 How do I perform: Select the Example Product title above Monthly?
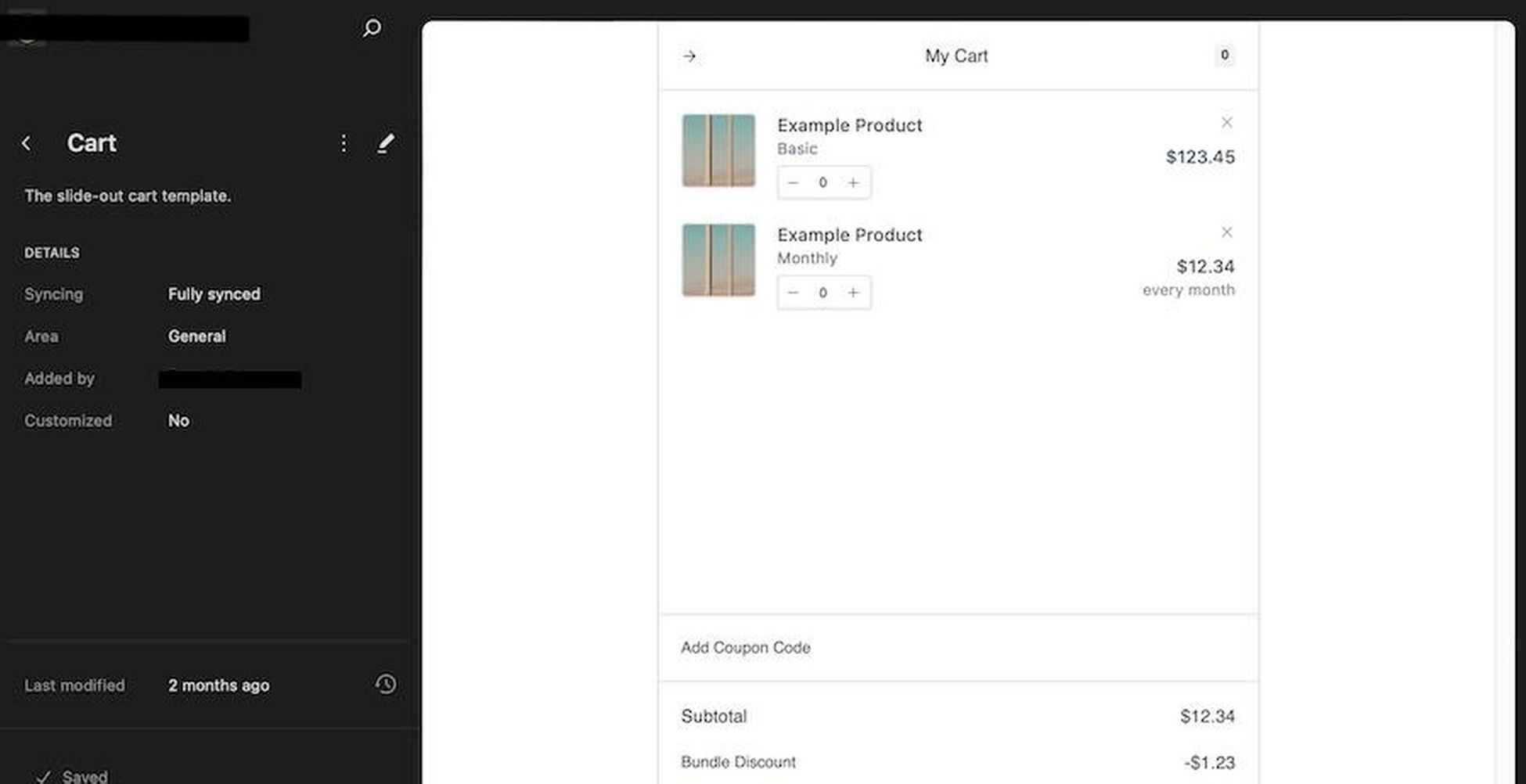850,235
